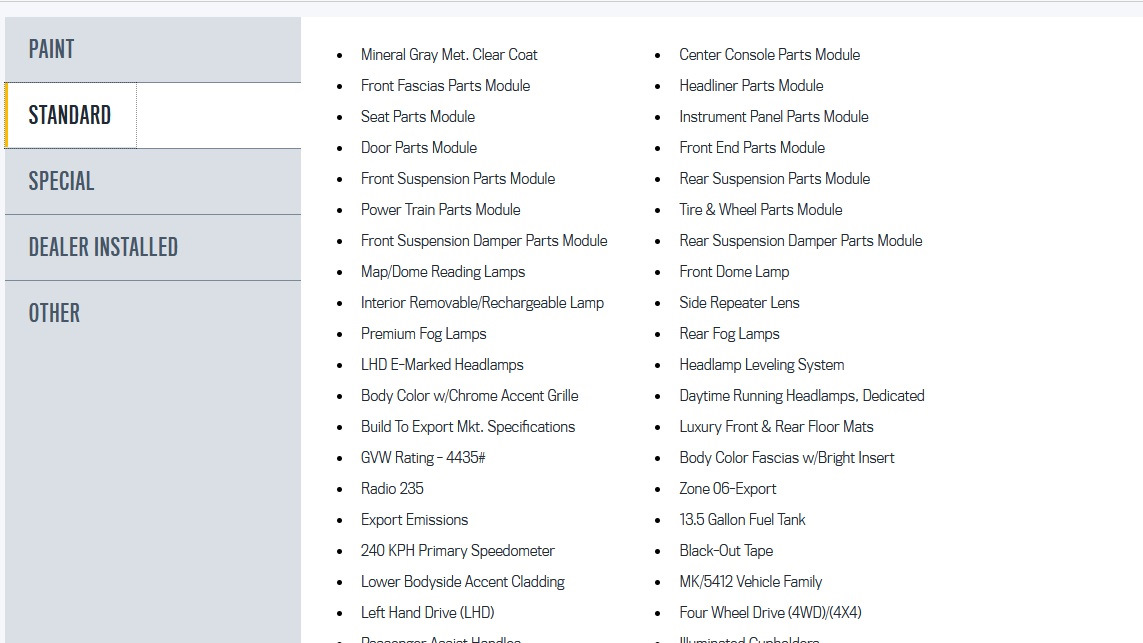This screenshot has height=643, width=1143.
Task: Click 'Door Parts Module' entry
Action: (x=418, y=148)
